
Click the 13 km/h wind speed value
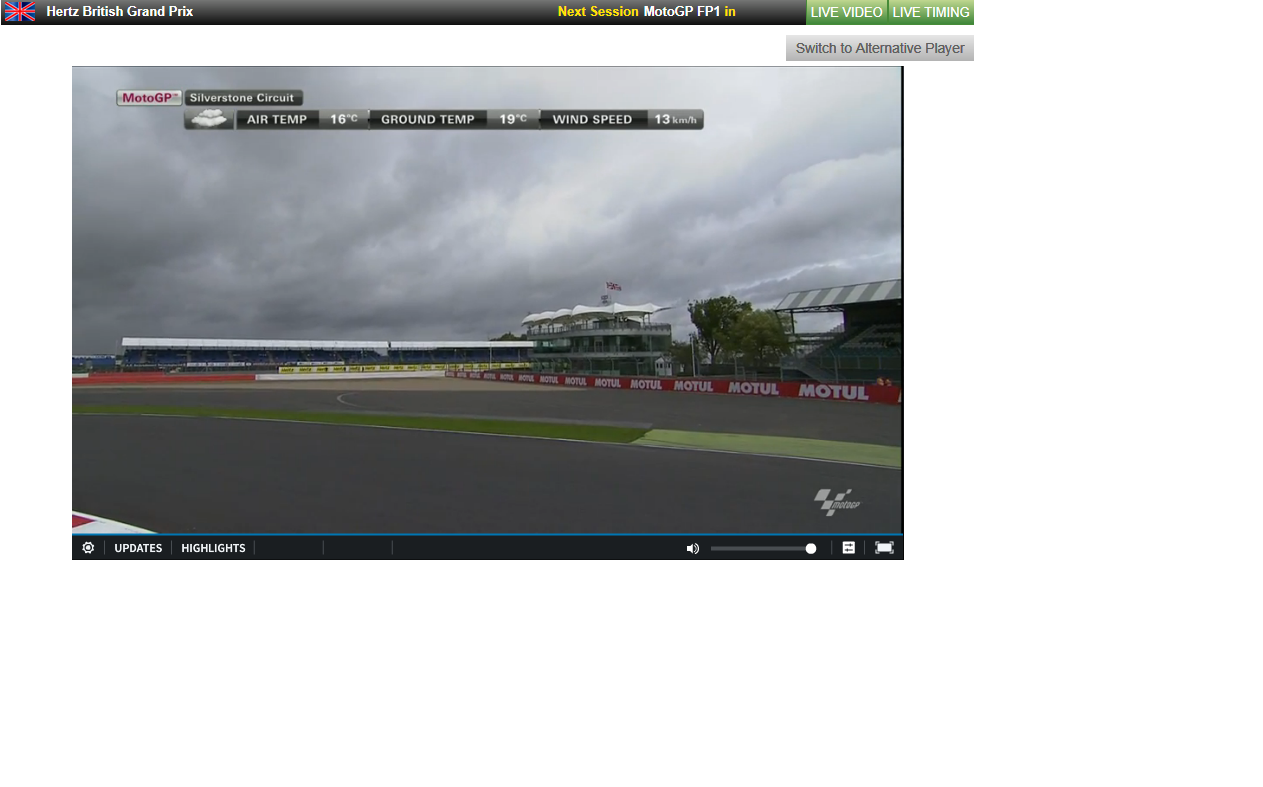tap(676, 119)
